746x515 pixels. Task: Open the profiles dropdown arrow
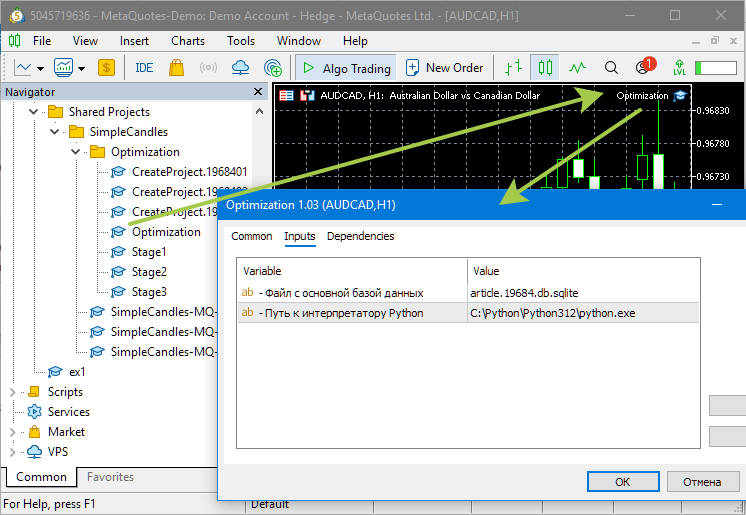[x=81, y=69]
